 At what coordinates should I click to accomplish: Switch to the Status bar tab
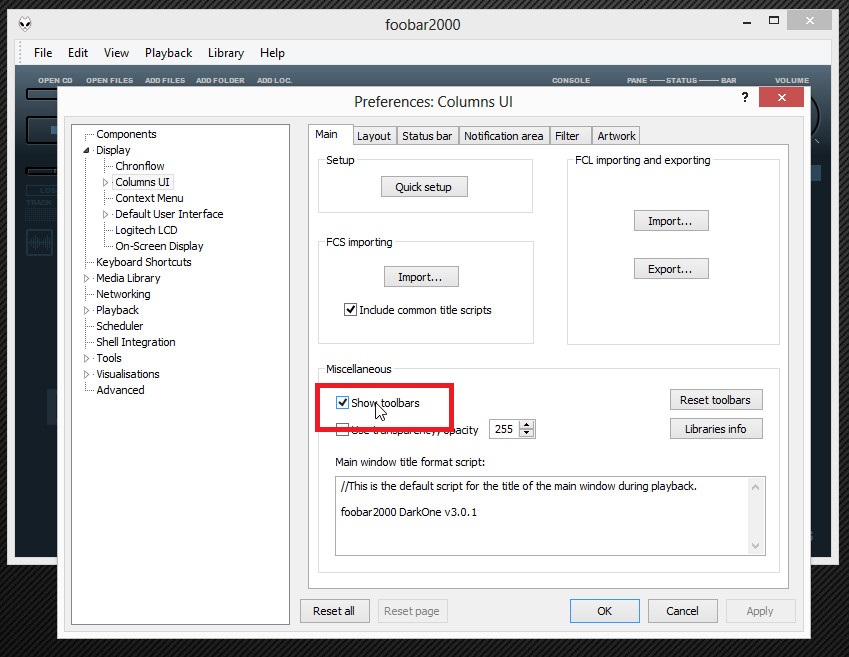pyautogui.click(x=427, y=136)
